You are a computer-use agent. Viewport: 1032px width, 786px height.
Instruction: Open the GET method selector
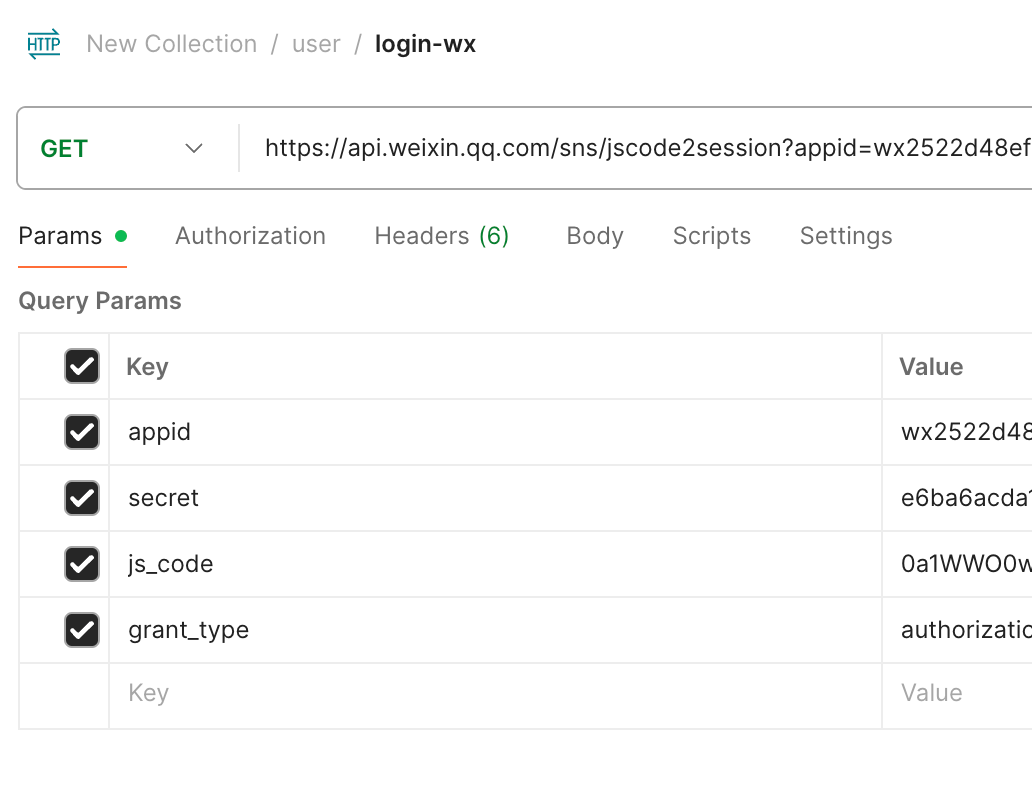[x=62, y=147]
